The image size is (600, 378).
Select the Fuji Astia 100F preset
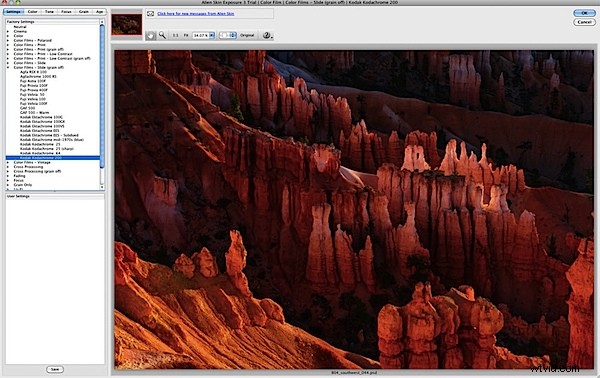(33, 81)
